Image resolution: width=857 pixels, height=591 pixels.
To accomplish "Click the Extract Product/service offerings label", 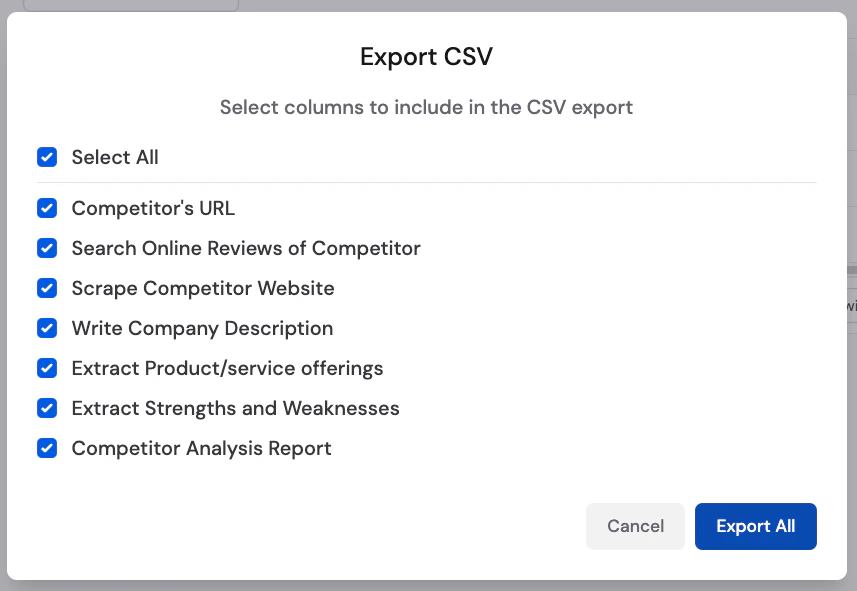I will 227,368.
